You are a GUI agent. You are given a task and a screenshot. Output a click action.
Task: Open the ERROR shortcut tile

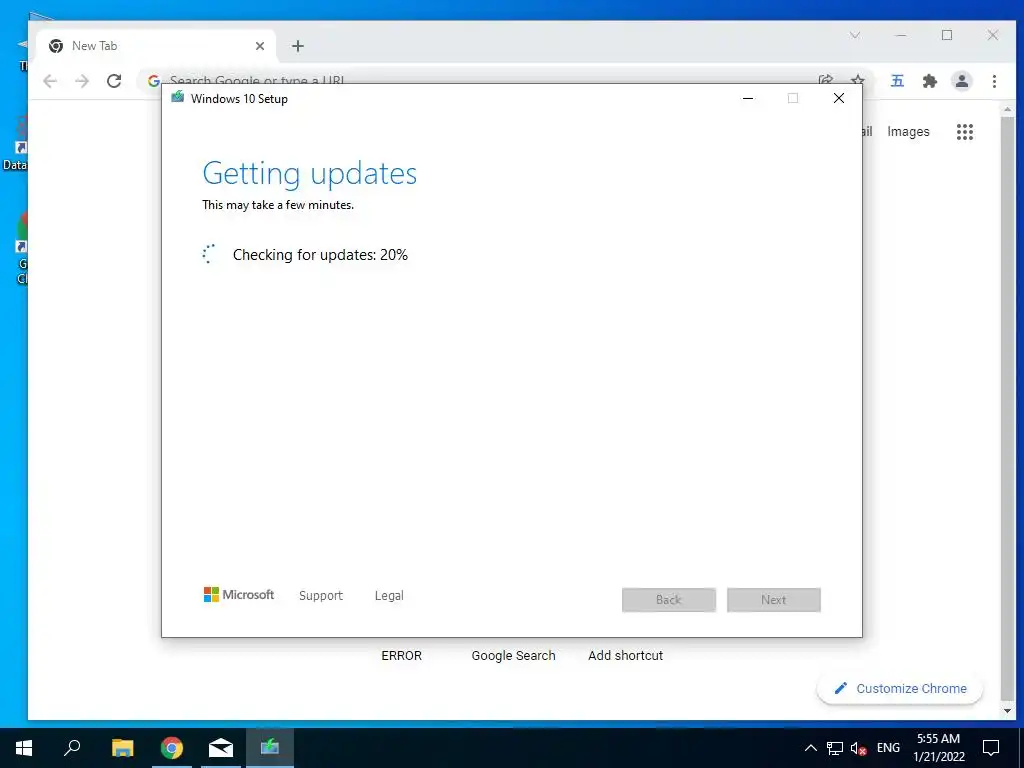click(x=402, y=656)
